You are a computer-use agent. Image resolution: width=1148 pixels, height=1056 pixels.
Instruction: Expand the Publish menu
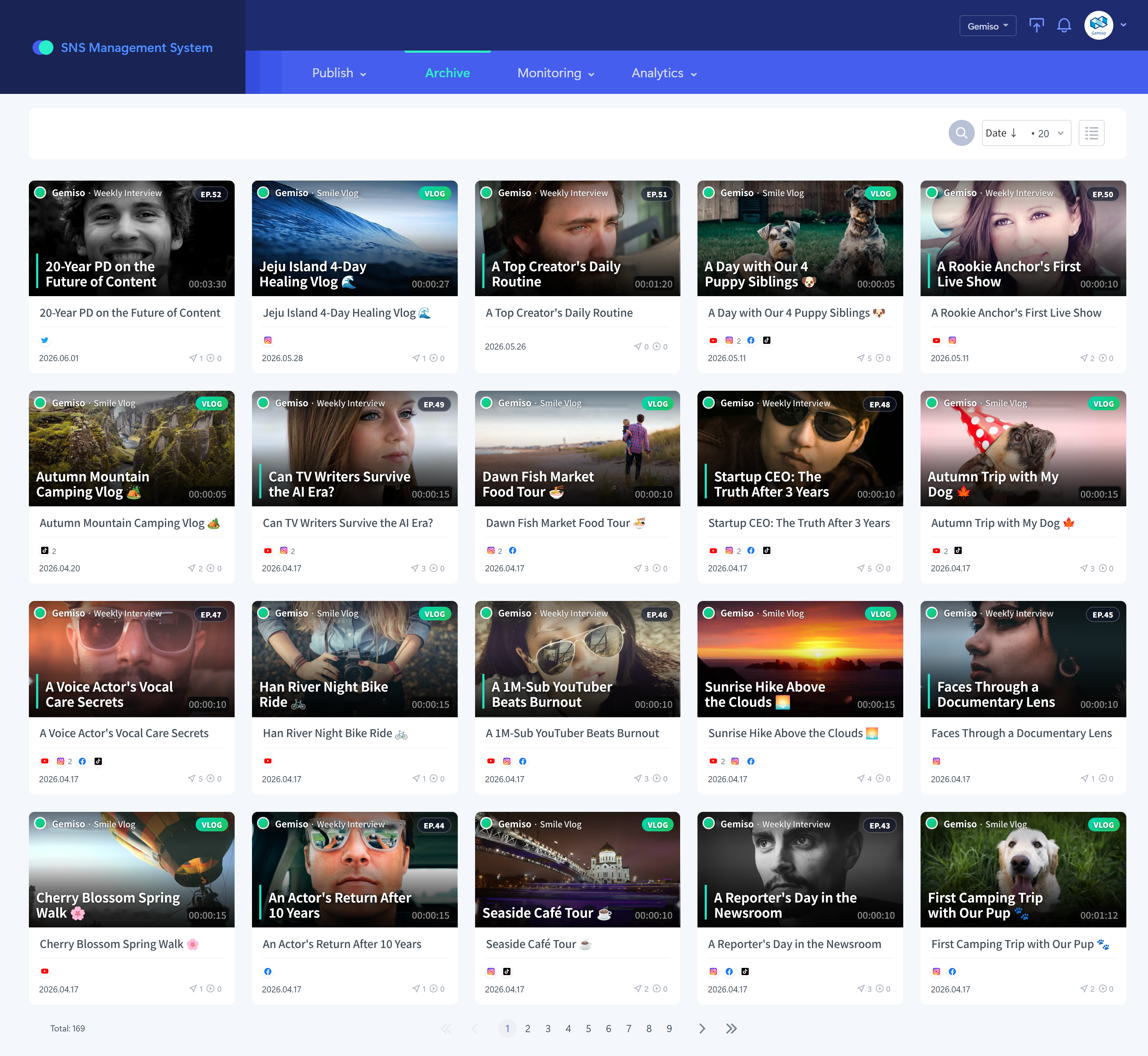point(339,73)
